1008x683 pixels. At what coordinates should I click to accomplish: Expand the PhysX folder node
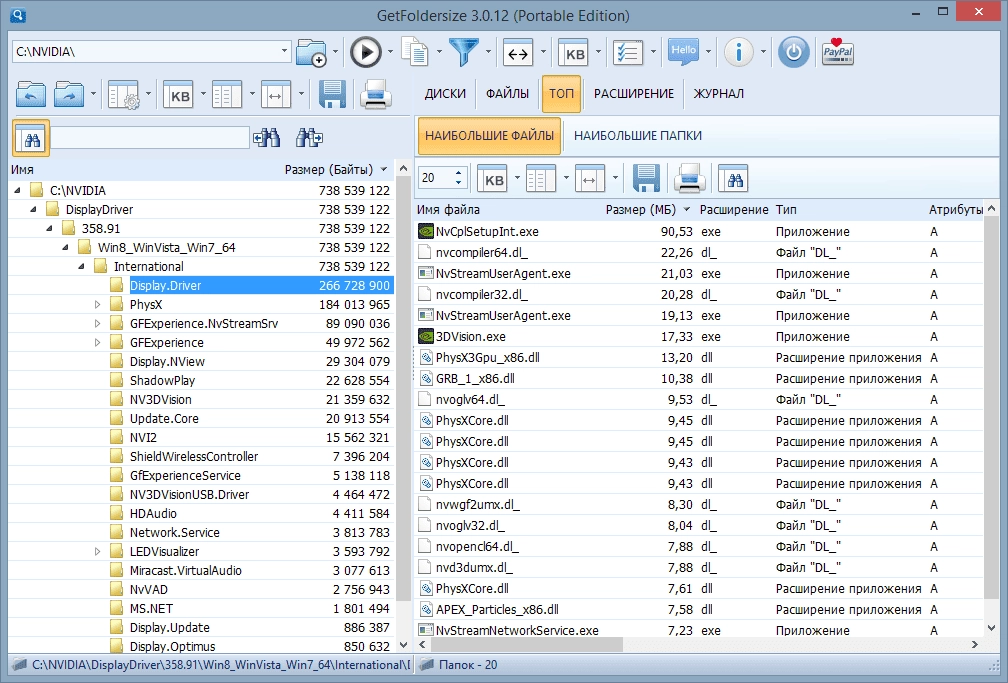coord(98,305)
